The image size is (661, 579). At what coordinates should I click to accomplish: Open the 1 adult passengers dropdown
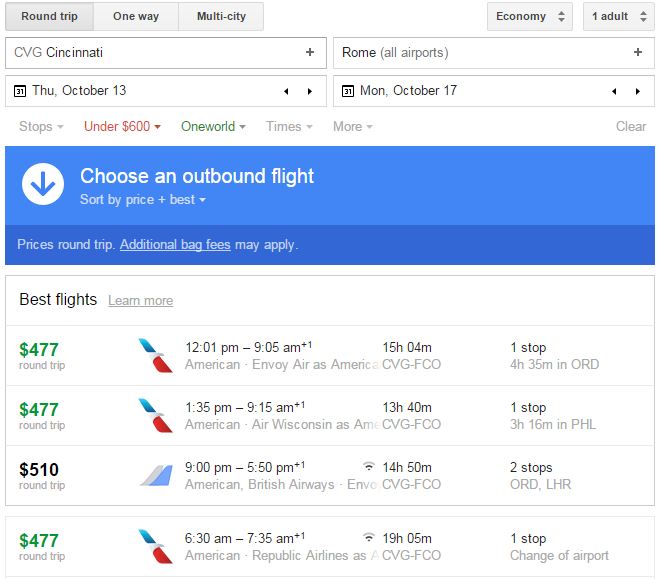coord(617,17)
